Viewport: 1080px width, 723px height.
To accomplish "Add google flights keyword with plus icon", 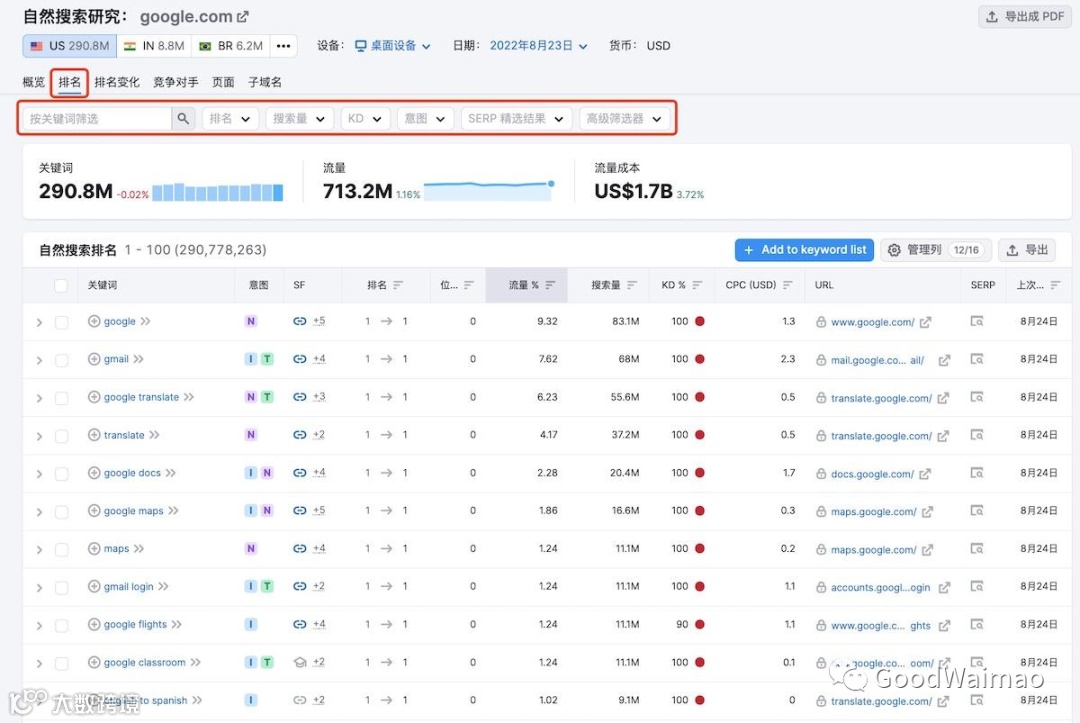I will [94, 624].
